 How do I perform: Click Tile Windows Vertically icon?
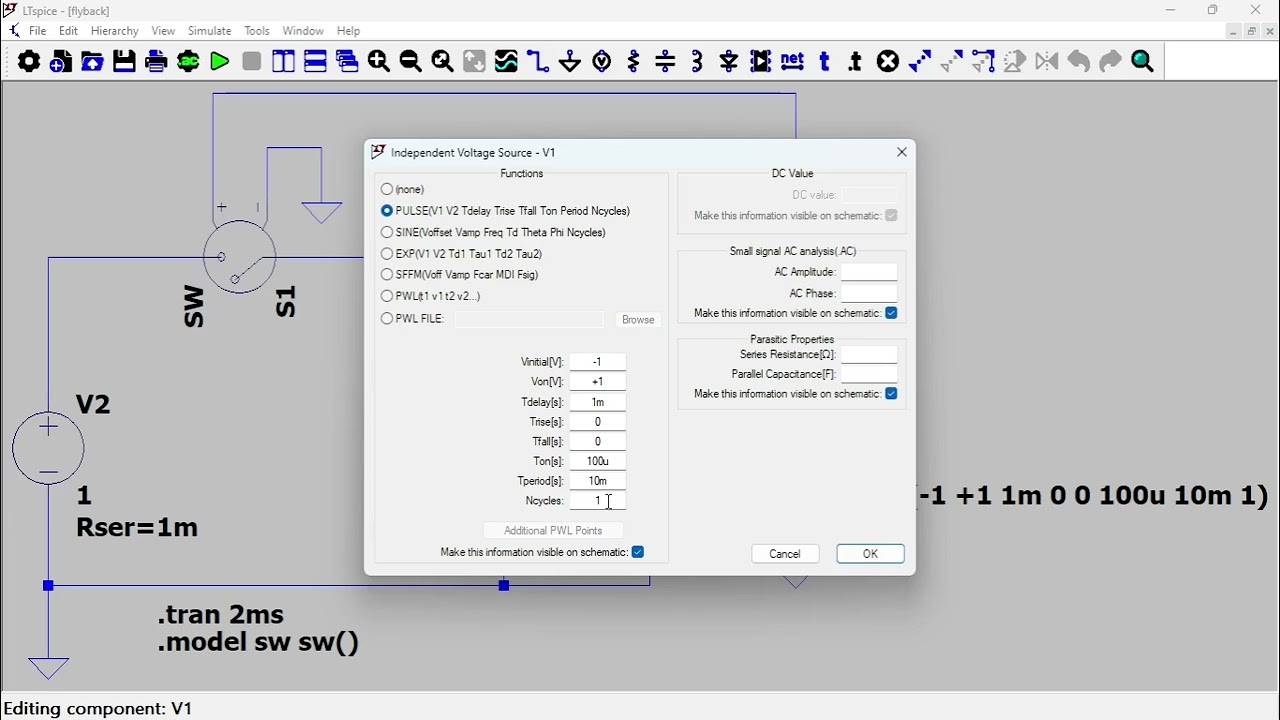tap(284, 62)
